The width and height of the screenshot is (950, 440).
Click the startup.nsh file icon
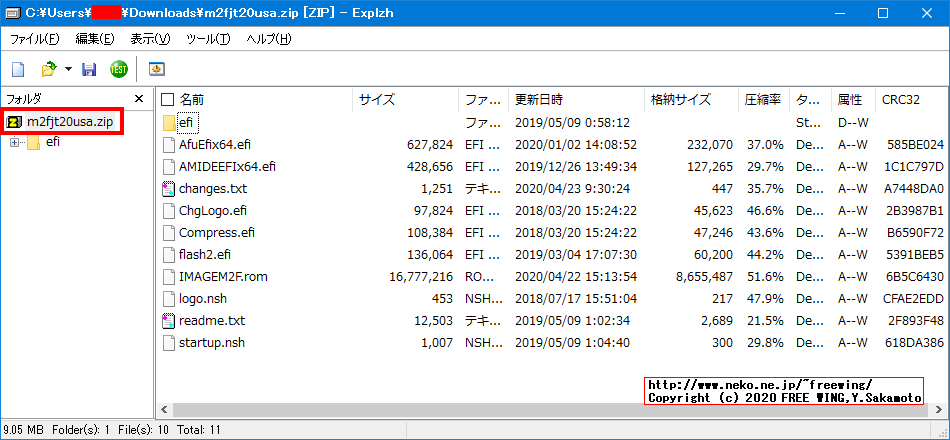pyautogui.click(x=169, y=343)
